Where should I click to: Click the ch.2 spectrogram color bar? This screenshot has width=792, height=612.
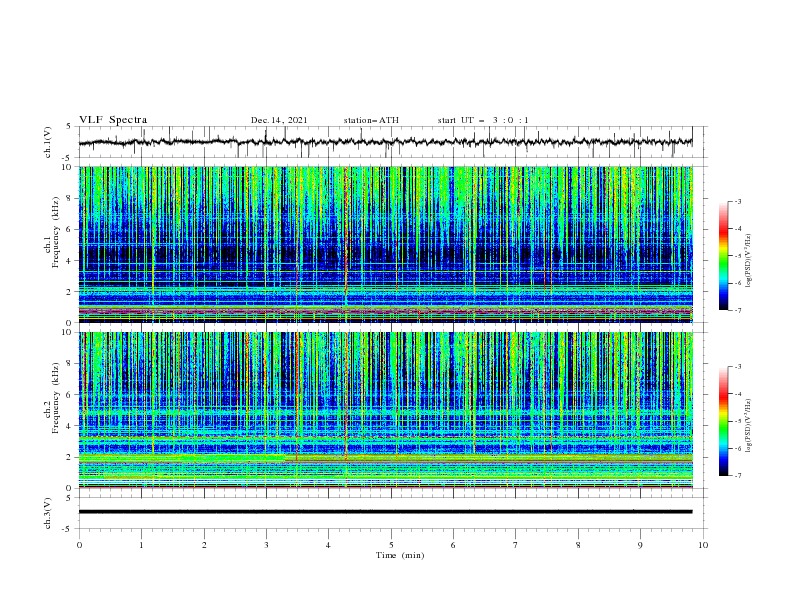(723, 421)
